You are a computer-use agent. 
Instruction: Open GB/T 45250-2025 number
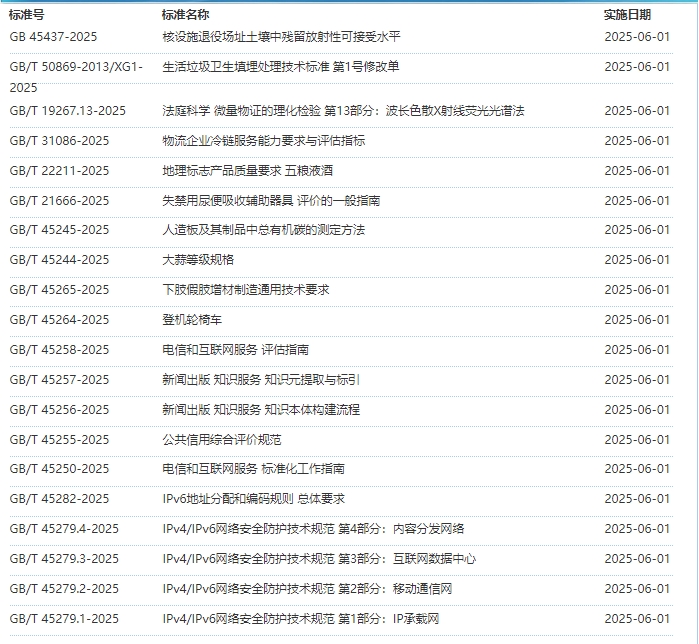pos(59,468)
